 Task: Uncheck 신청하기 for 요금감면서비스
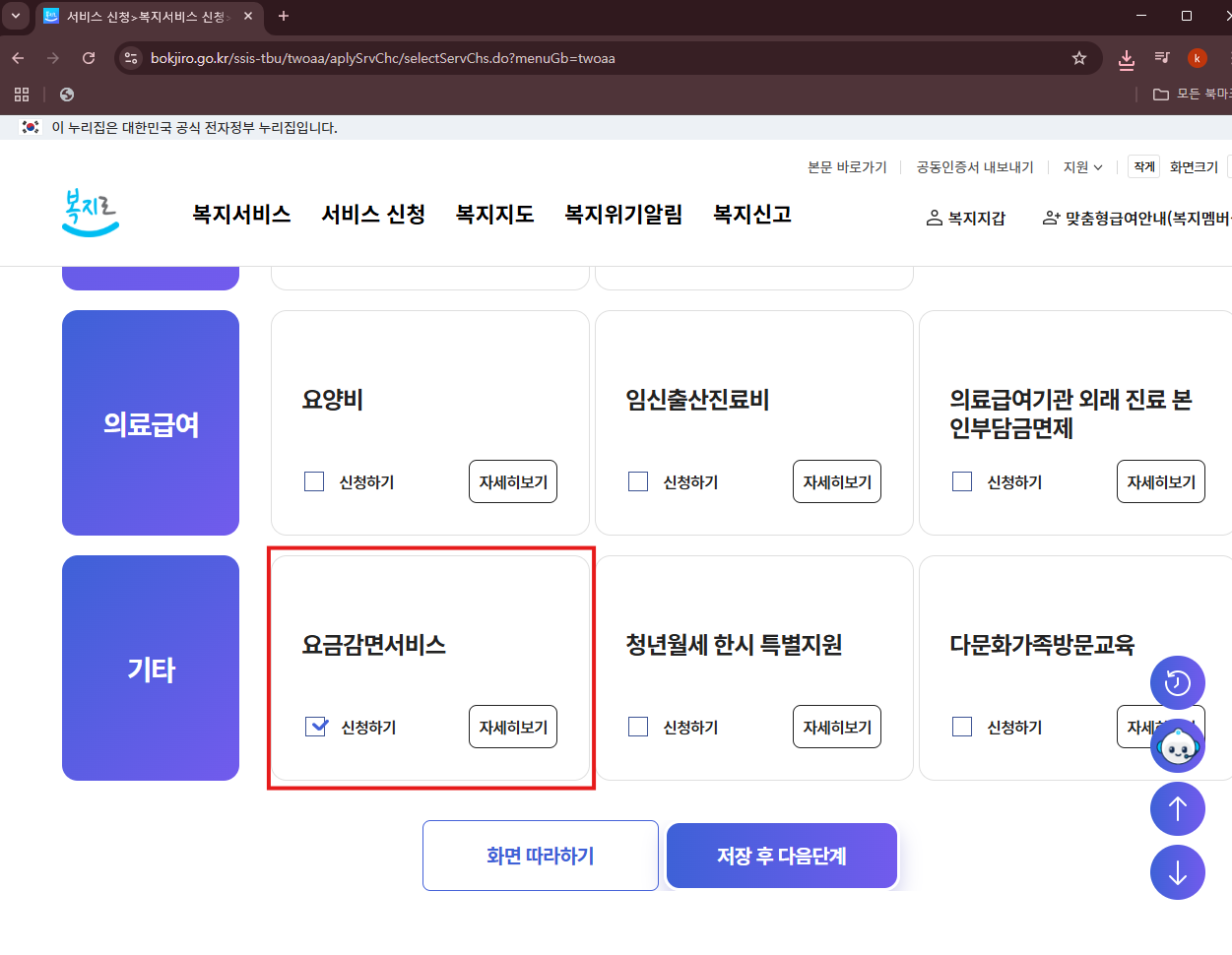314,727
